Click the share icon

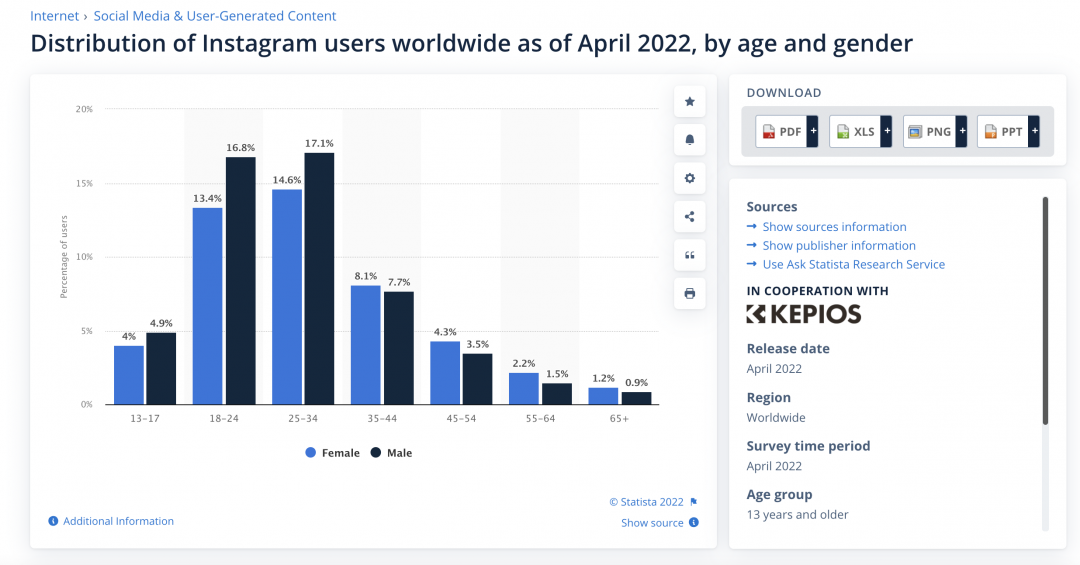pyautogui.click(x=689, y=217)
